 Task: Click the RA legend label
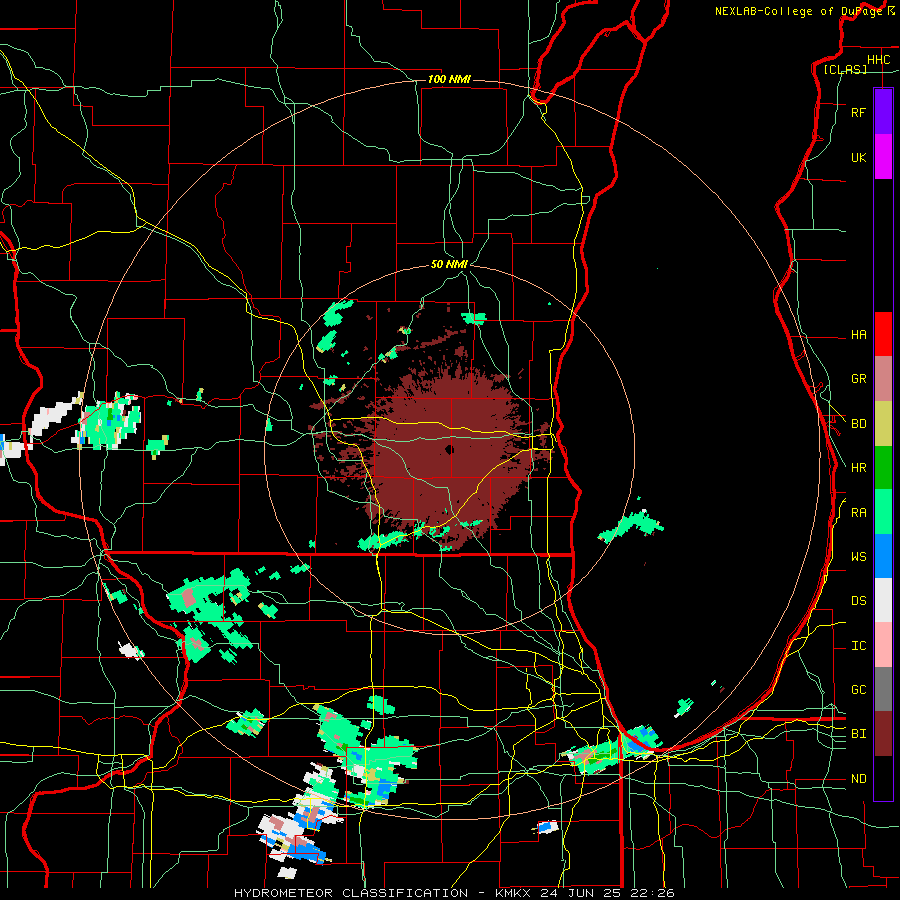click(x=858, y=513)
